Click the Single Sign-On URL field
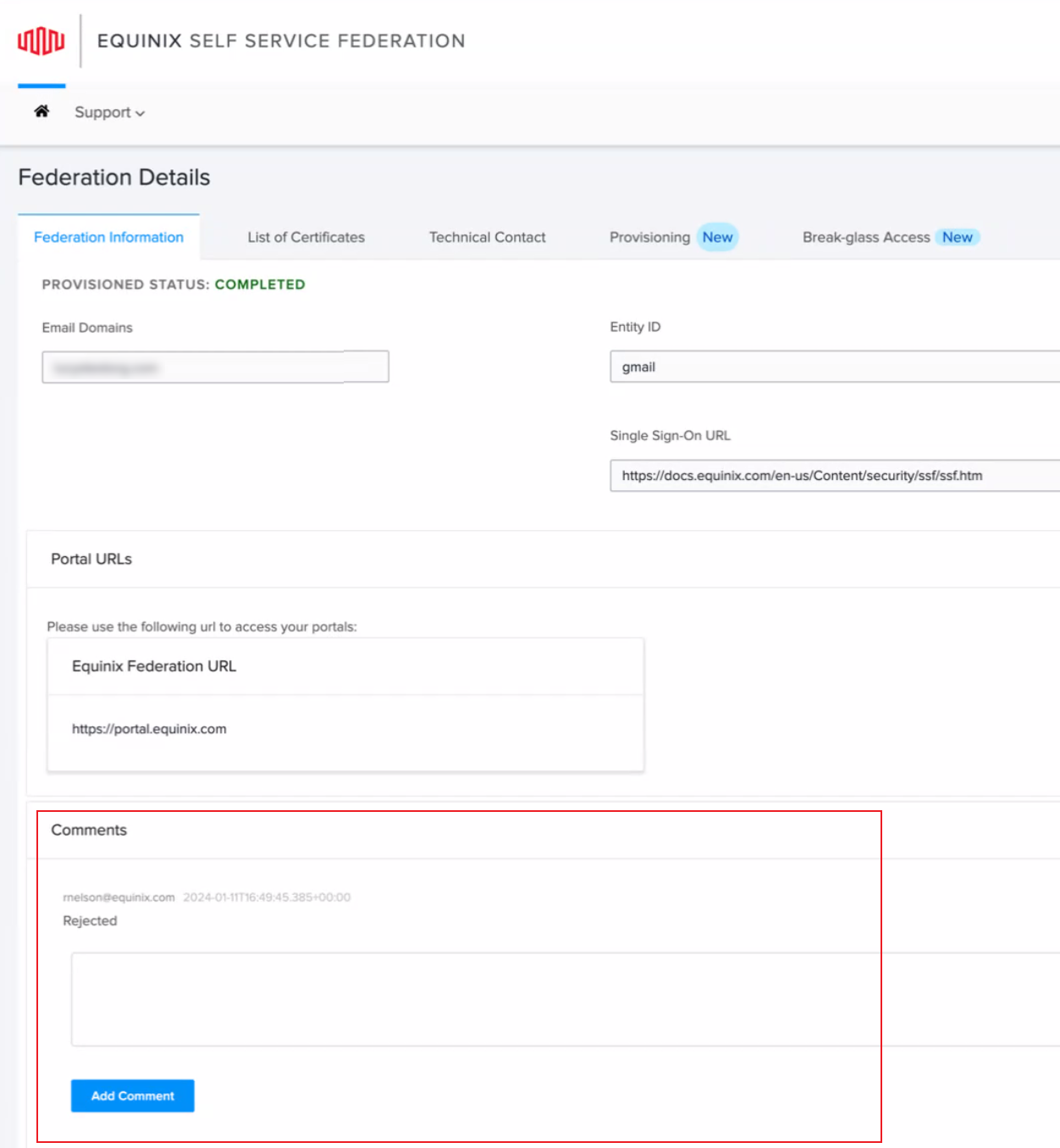This screenshot has width=1060, height=1148. pos(835,475)
